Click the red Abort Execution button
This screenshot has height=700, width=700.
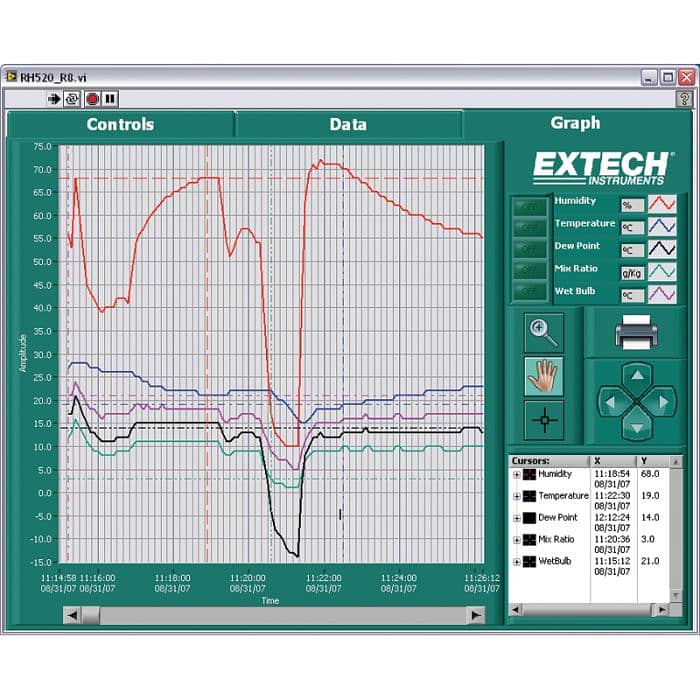pyautogui.click(x=92, y=99)
